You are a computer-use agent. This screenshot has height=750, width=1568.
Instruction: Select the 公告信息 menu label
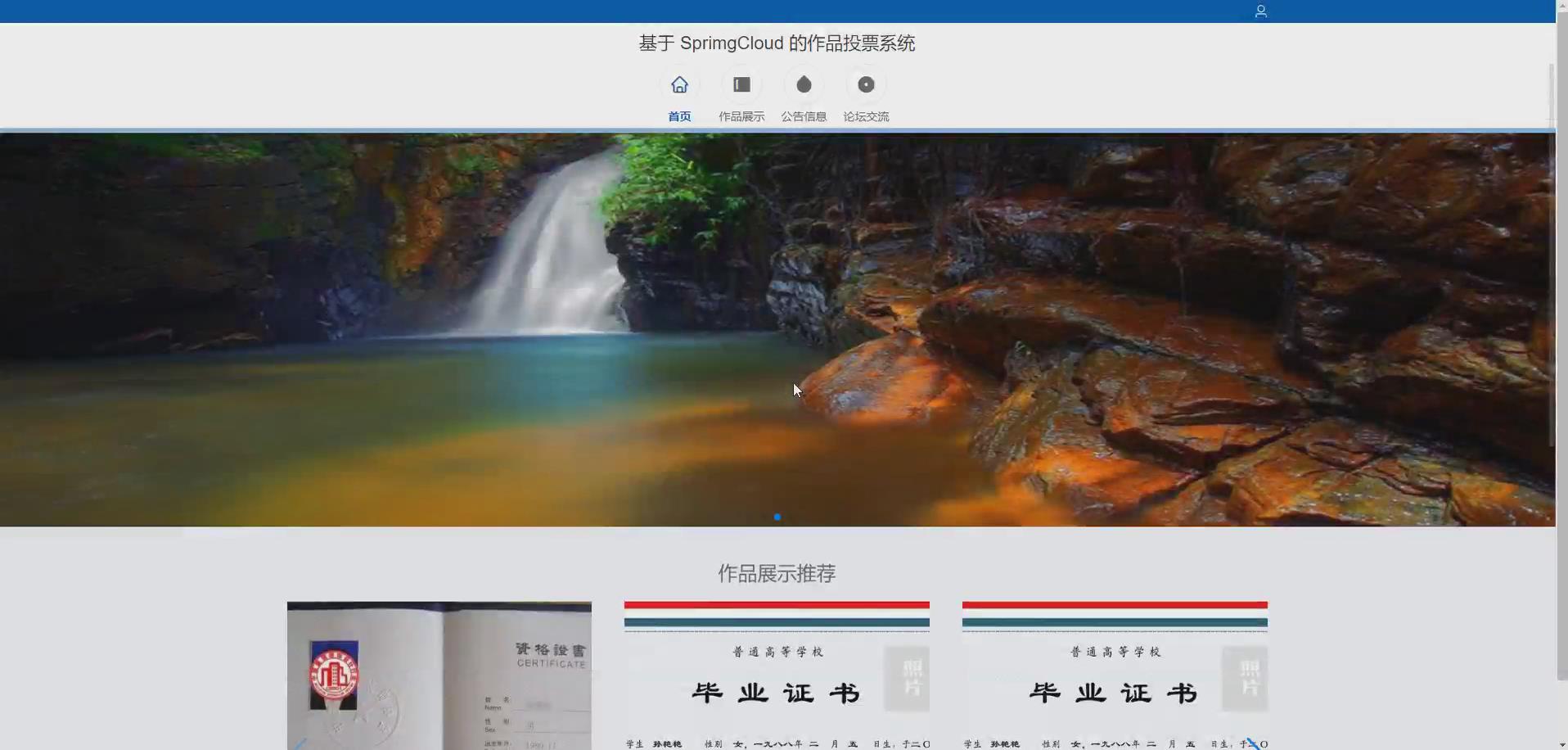click(x=804, y=116)
